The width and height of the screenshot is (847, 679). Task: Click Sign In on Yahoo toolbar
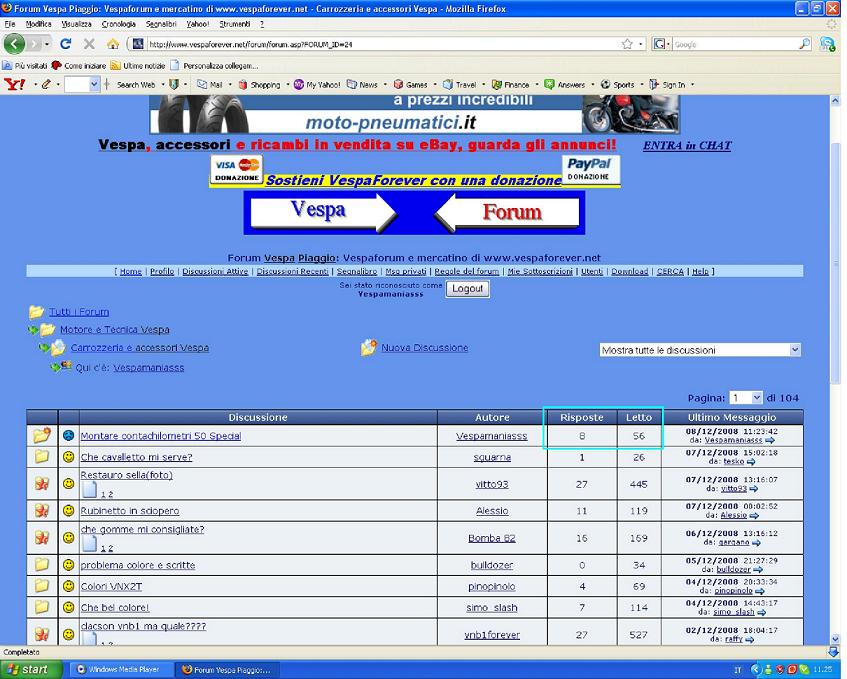668,84
